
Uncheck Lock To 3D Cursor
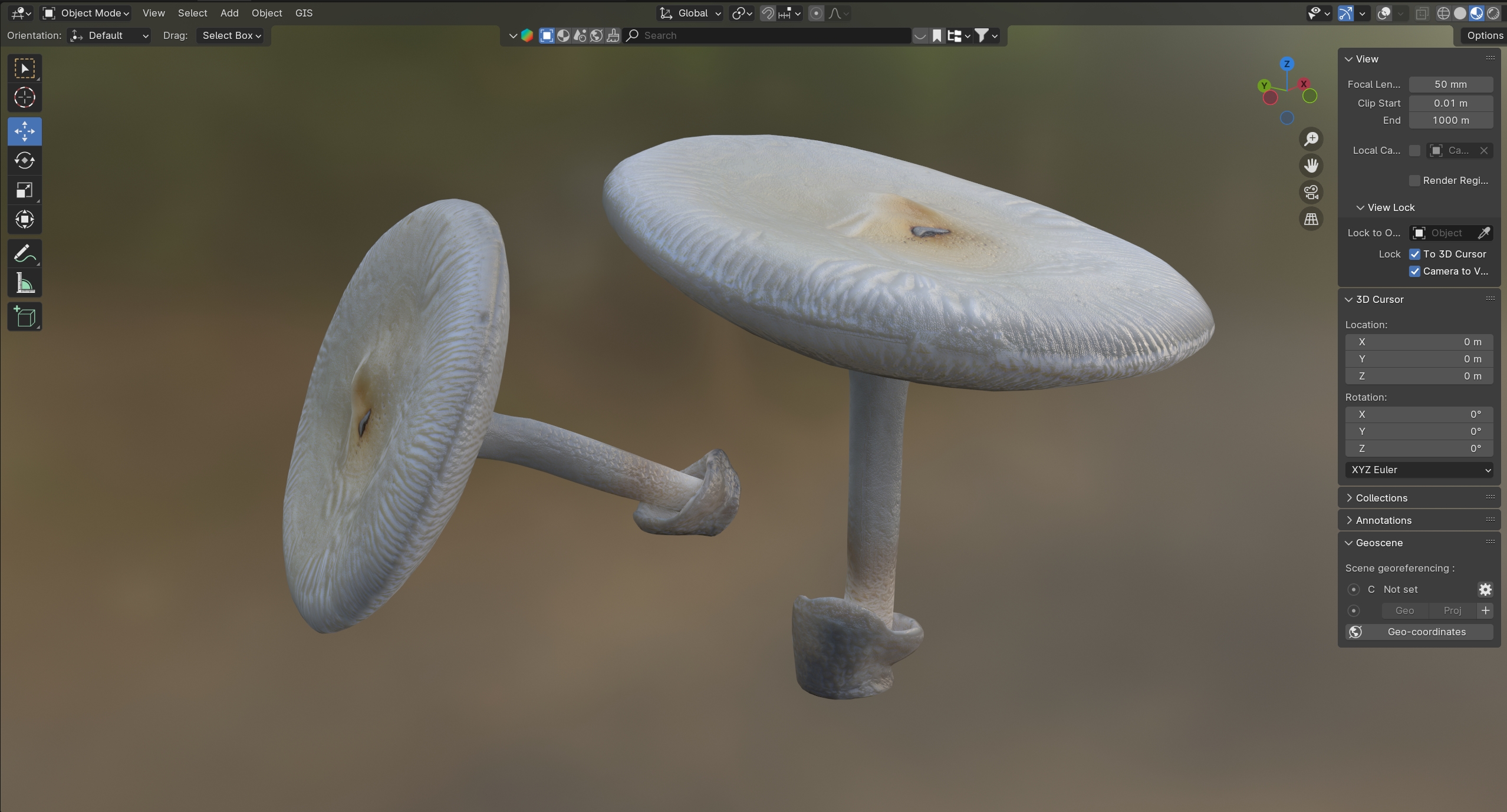pos(1414,254)
